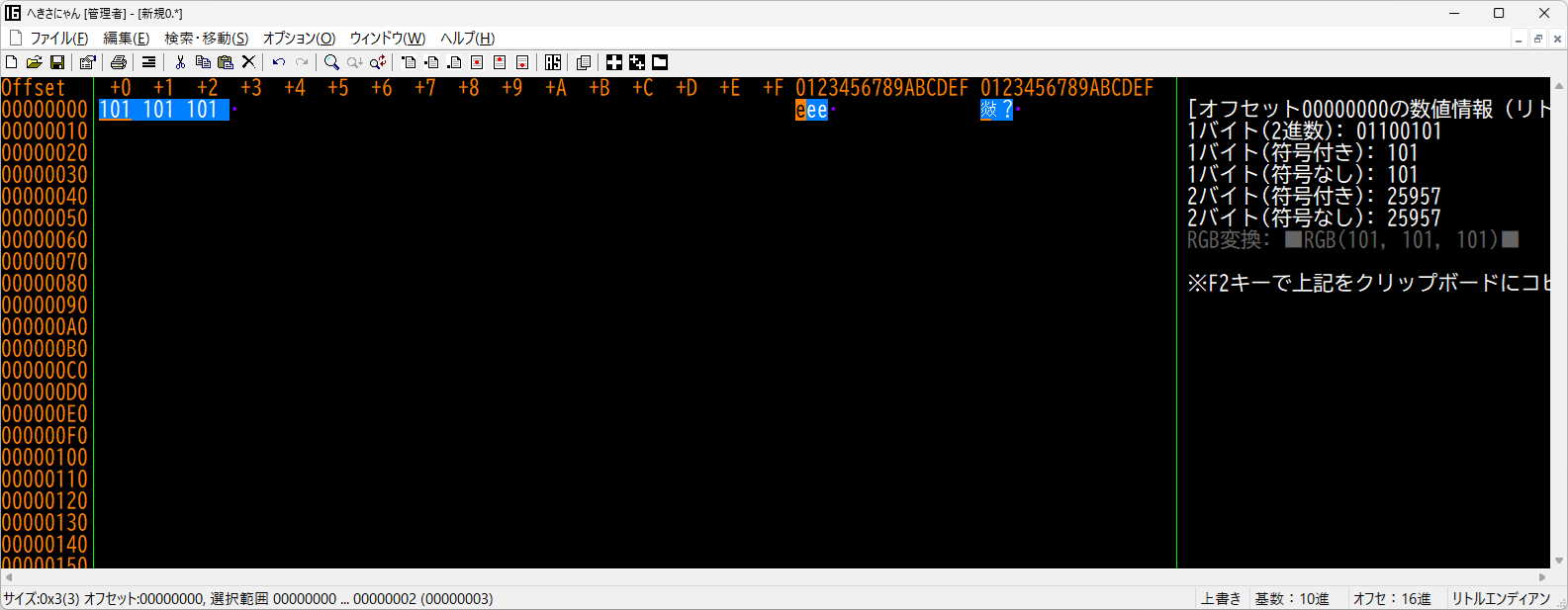Screen dimensions: 1568x610
Task: Click vertical scrollbar up arrow
Action: coord(1559,86)
